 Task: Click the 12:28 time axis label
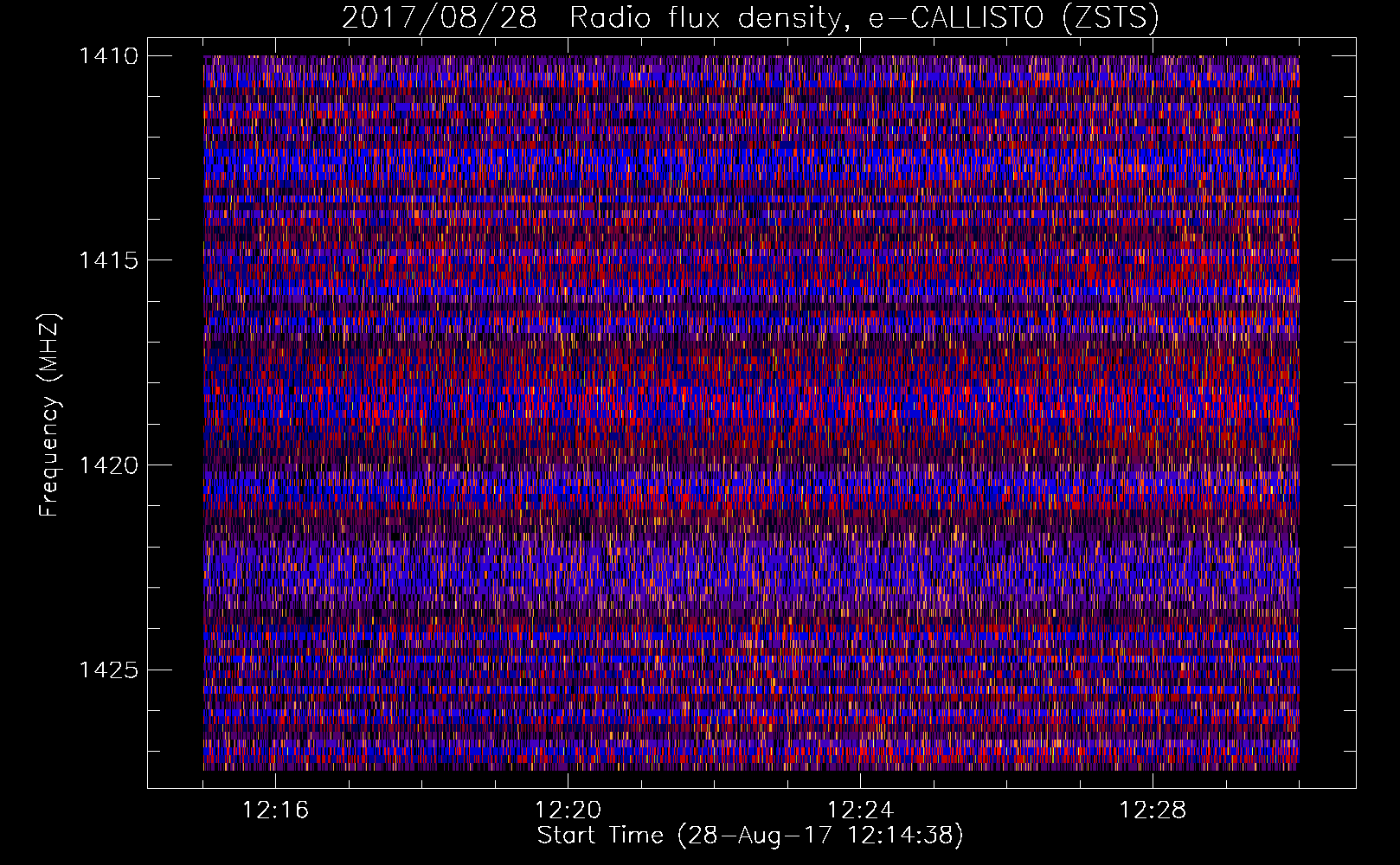(x=1153, y=811)
